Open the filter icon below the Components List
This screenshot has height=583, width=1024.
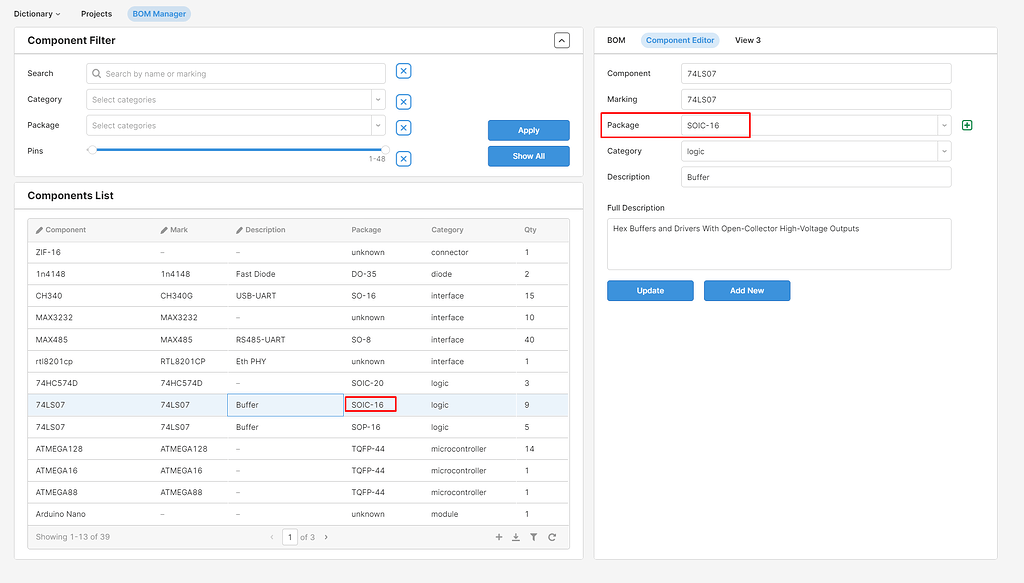click(x=534, y=537)
